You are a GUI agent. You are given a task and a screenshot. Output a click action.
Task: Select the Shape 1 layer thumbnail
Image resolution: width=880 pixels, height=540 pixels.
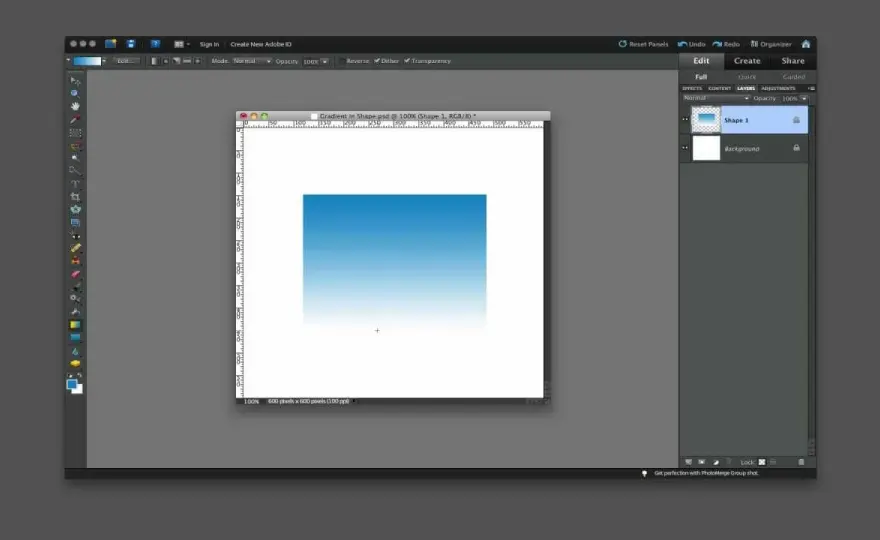point(706,120)
